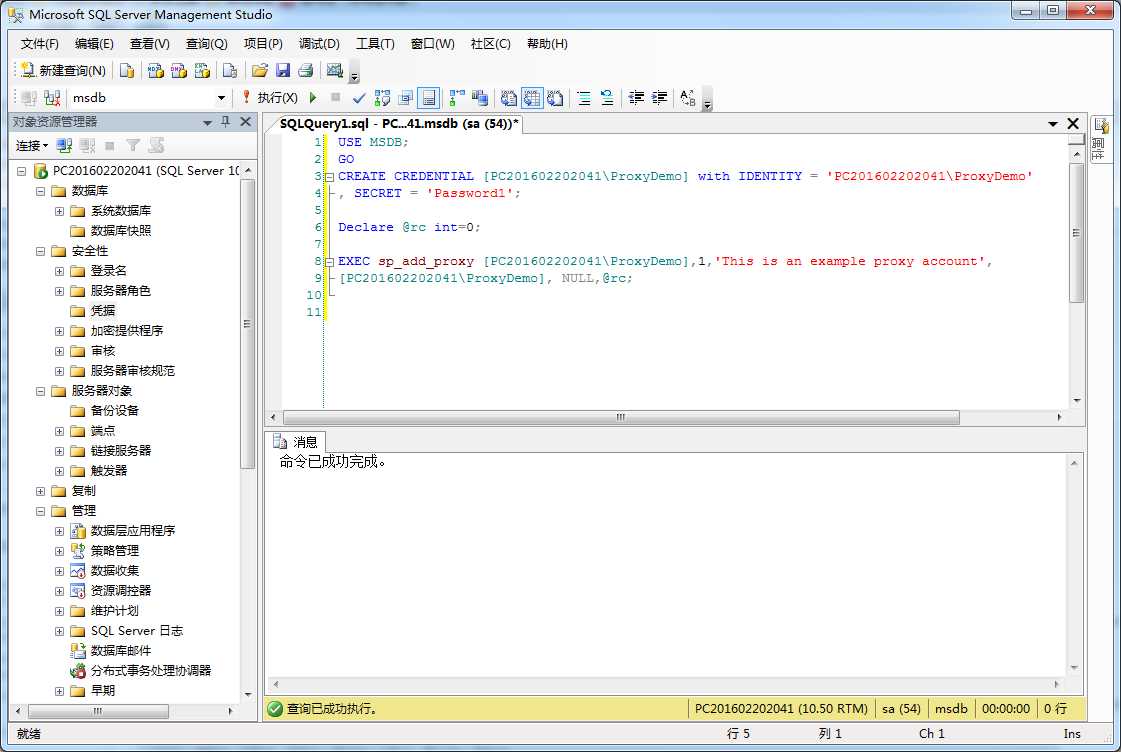Screen dimensions: 1121x752
Task: Open the 查询(Q) menu
Action: 206,44
